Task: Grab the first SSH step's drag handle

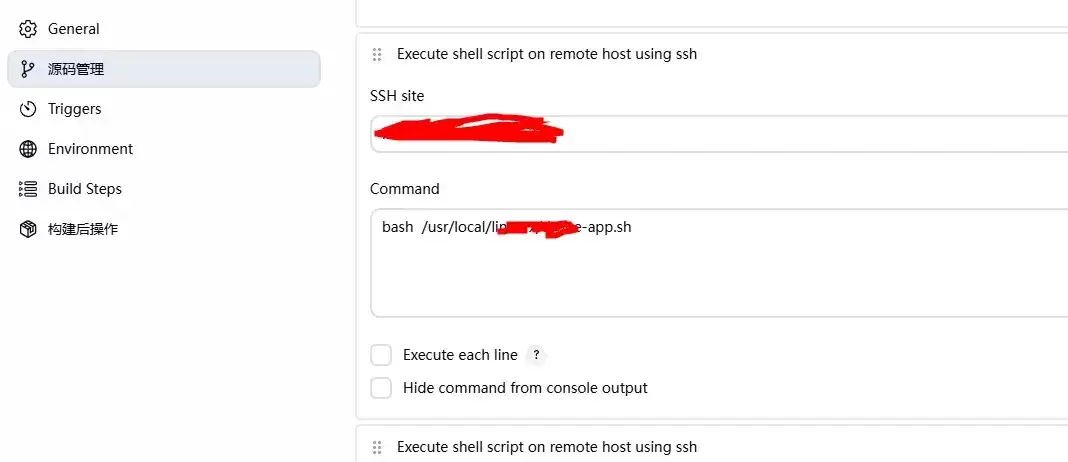Action: 377,55
